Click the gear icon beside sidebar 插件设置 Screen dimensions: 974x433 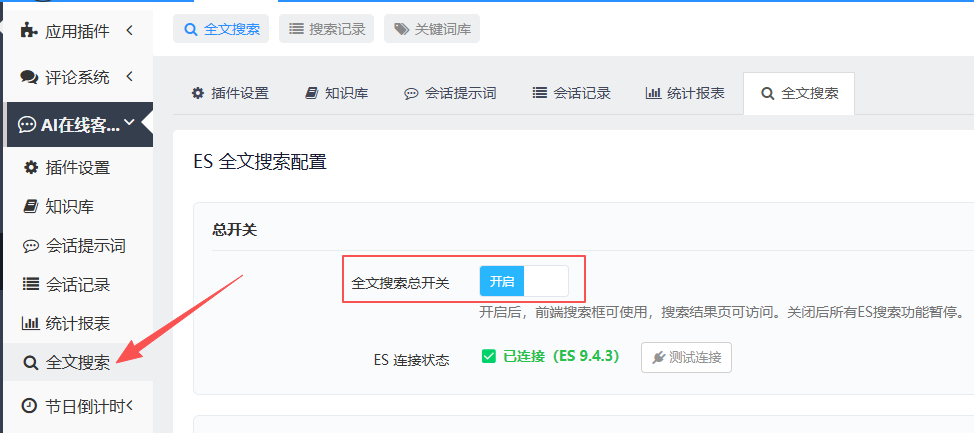(x=30, y=168)
